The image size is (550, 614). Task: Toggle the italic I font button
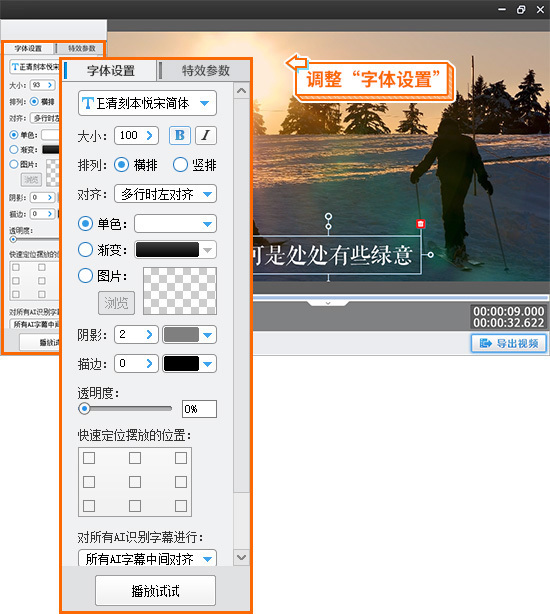[206, 135]
